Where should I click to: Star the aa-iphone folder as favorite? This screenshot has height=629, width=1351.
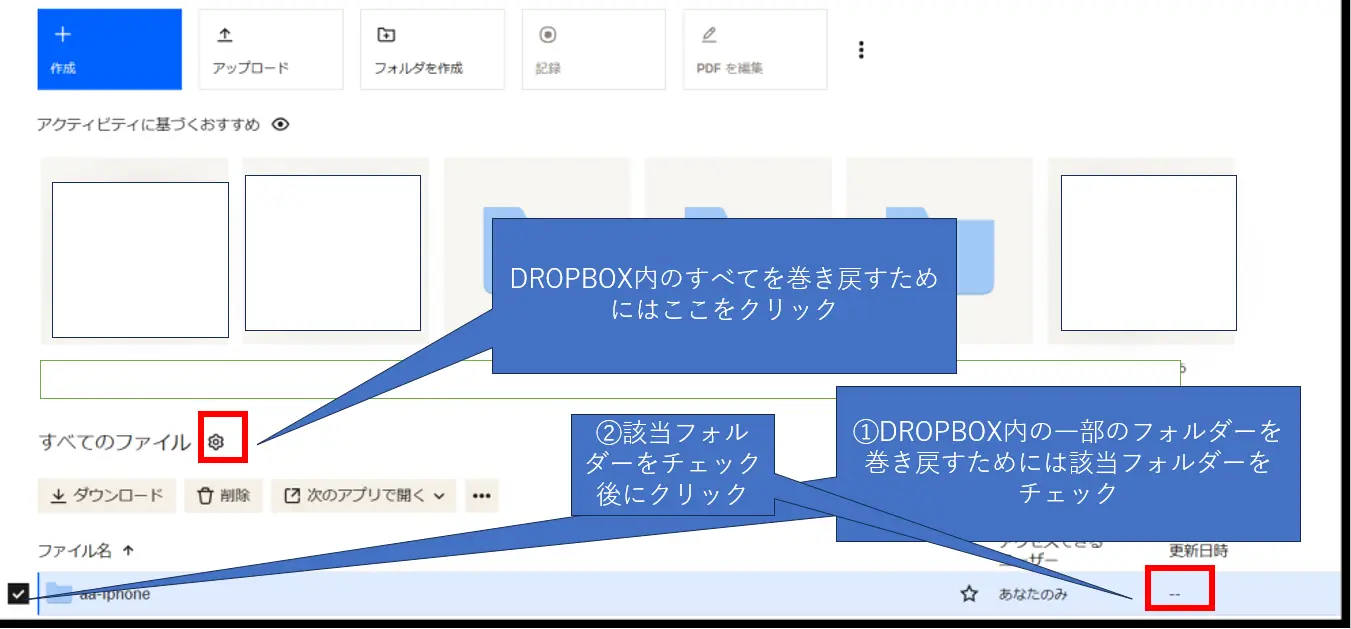point(970,593)
